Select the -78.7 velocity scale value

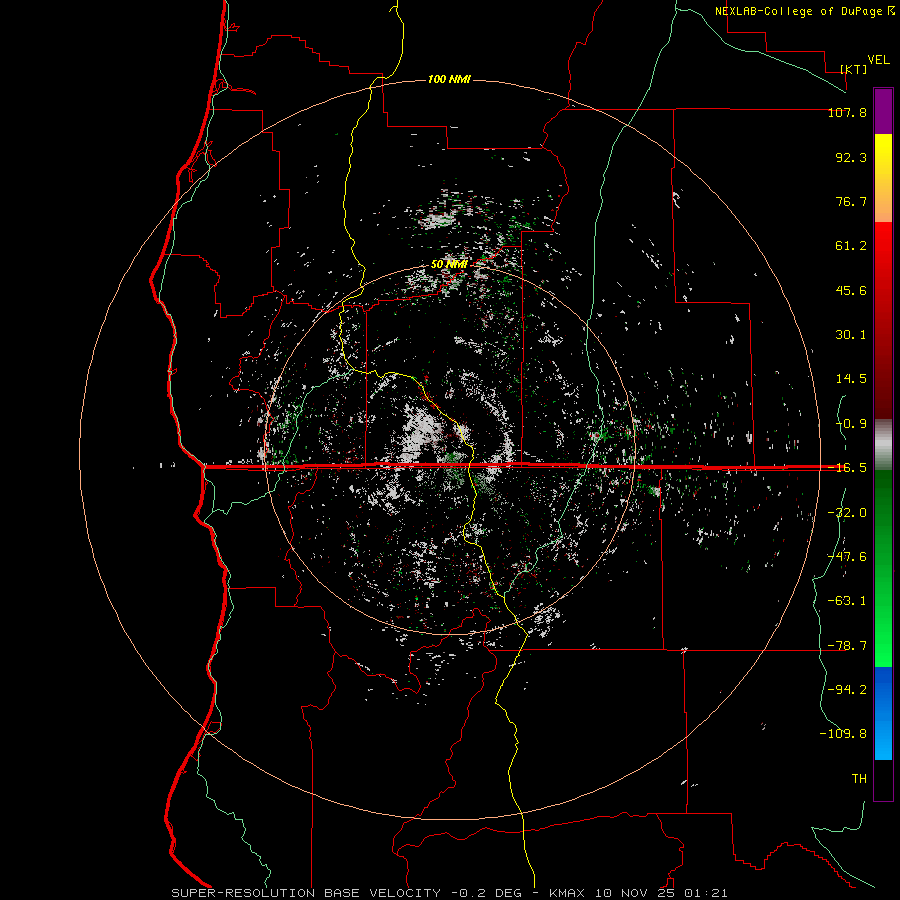pos(847,646)
